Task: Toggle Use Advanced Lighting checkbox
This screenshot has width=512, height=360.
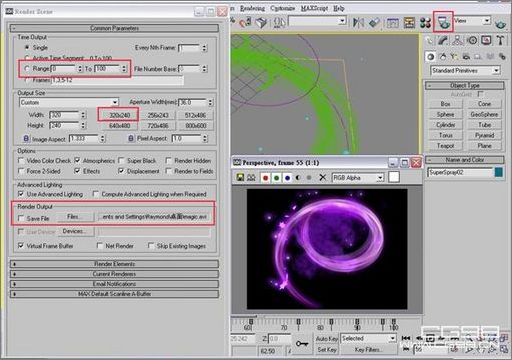Action: [21, 194]
